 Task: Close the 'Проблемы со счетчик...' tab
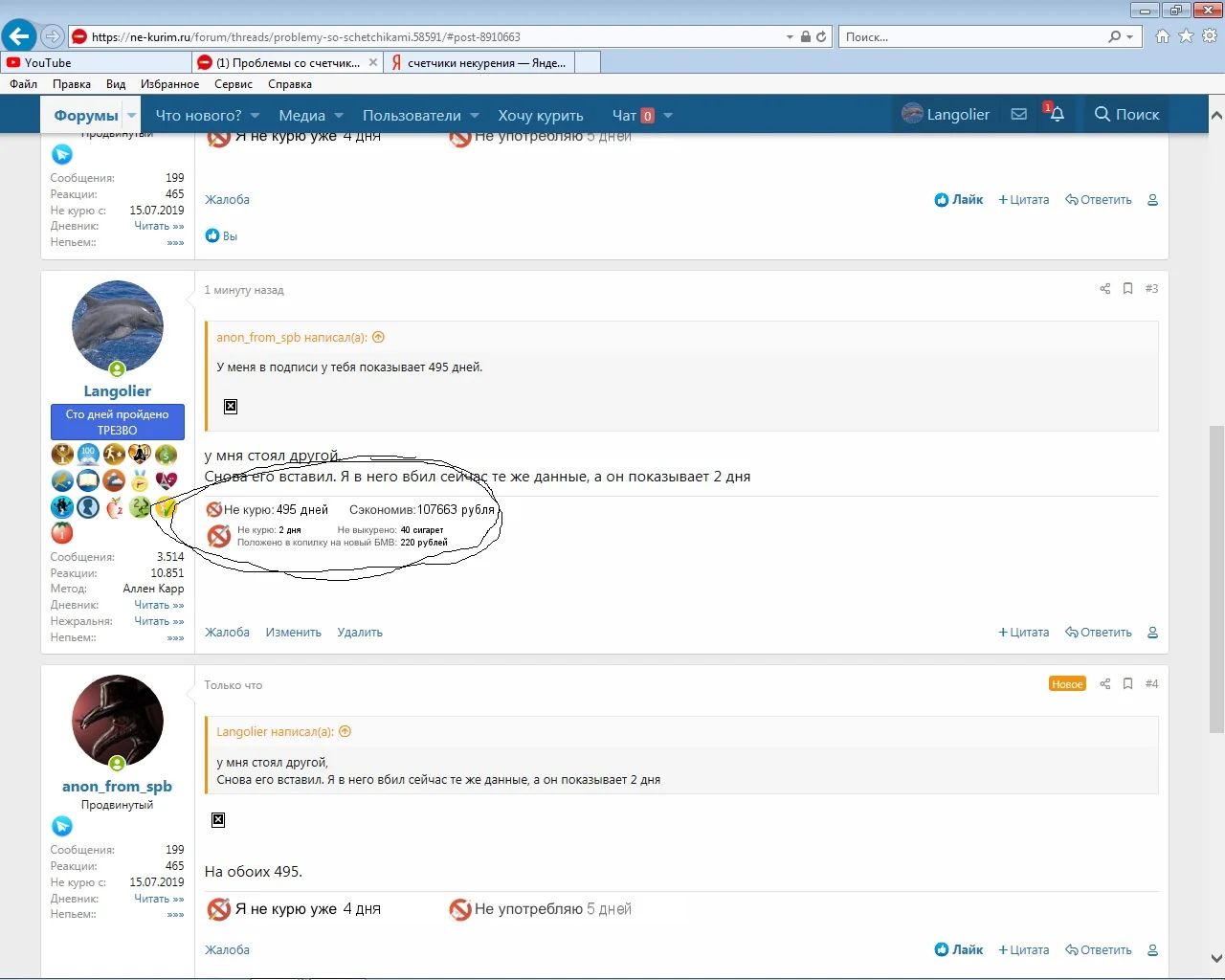point(373,63)
